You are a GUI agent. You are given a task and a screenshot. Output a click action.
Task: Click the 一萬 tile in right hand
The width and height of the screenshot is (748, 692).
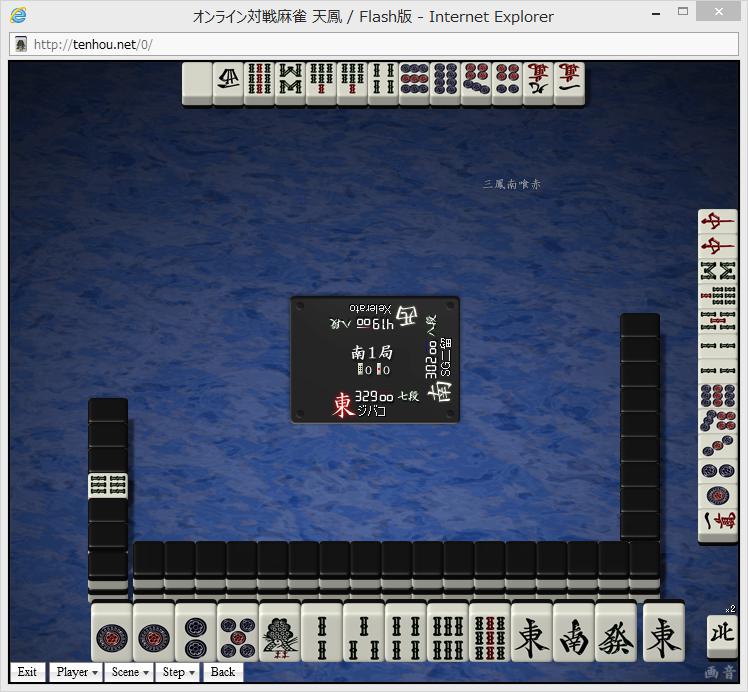coord(717,522)
